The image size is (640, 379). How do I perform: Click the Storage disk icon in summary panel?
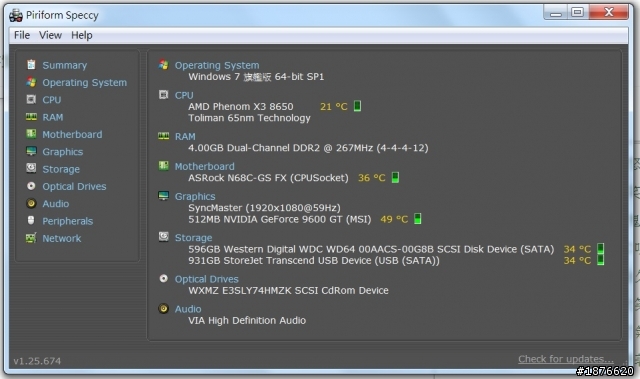tap(163, 237)
